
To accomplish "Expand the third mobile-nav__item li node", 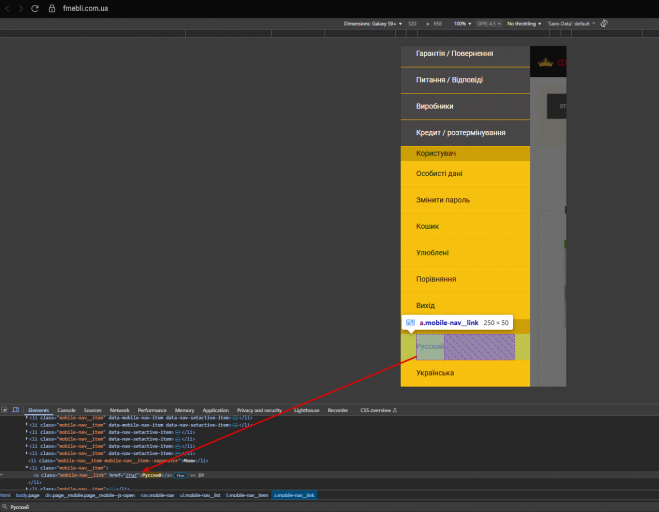I will pos(27,432).
